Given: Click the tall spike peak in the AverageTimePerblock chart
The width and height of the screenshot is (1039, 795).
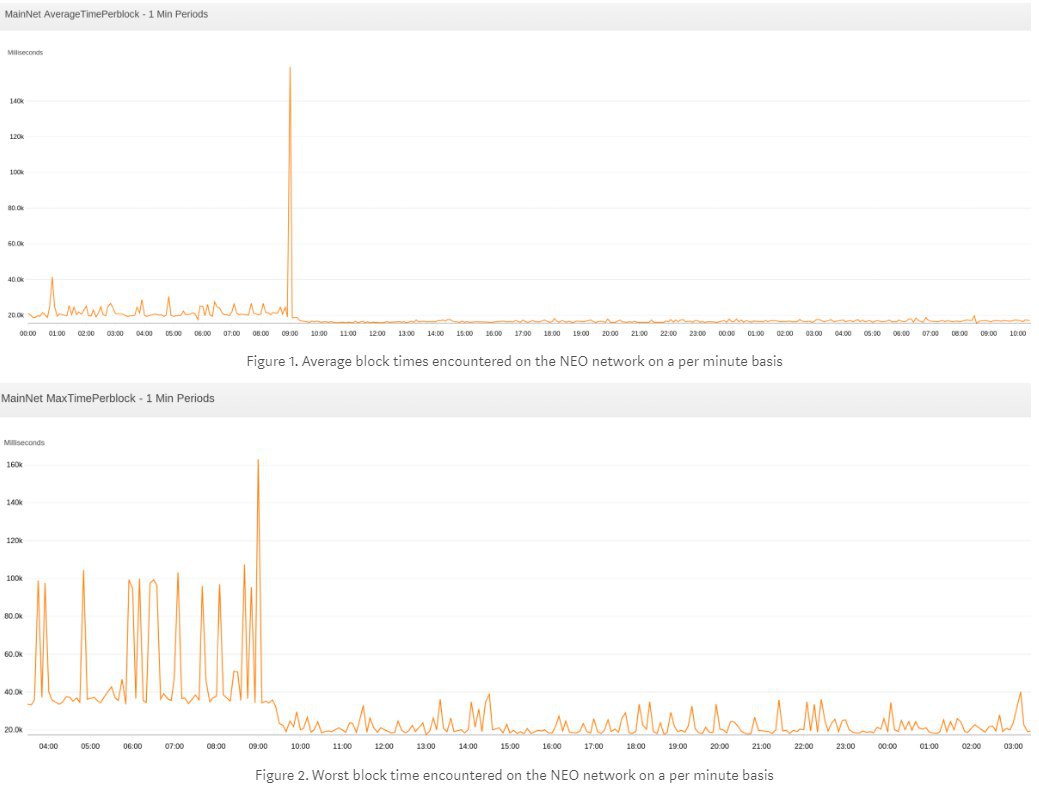Looking at the screenshot, I should pyautogui.click(x=290, y=68).
